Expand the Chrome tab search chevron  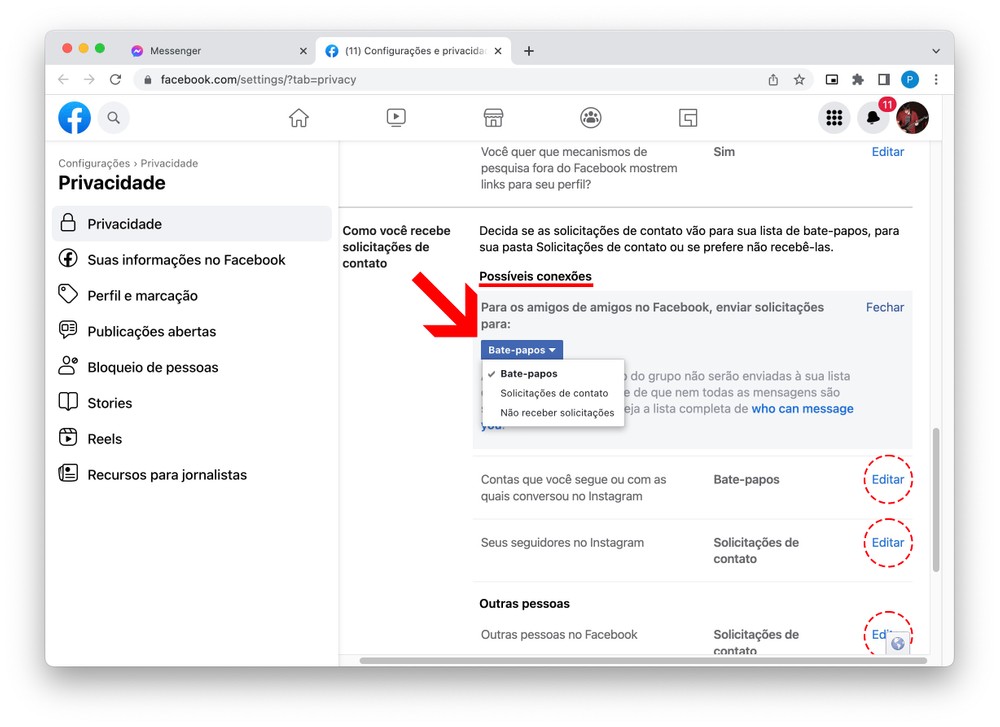point(936,50)
